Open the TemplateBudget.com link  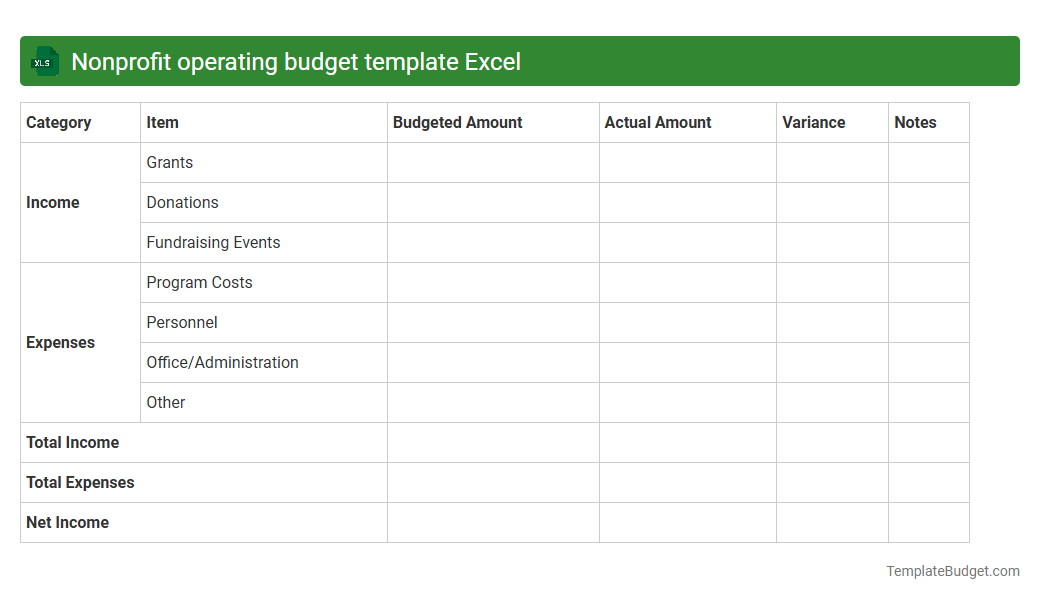pos(952,571)
